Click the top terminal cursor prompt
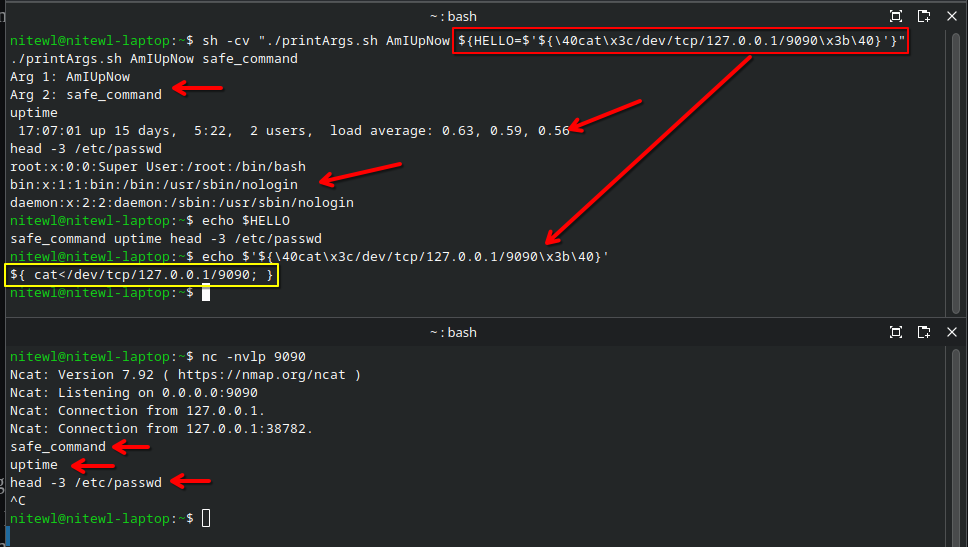 (206, 293)
